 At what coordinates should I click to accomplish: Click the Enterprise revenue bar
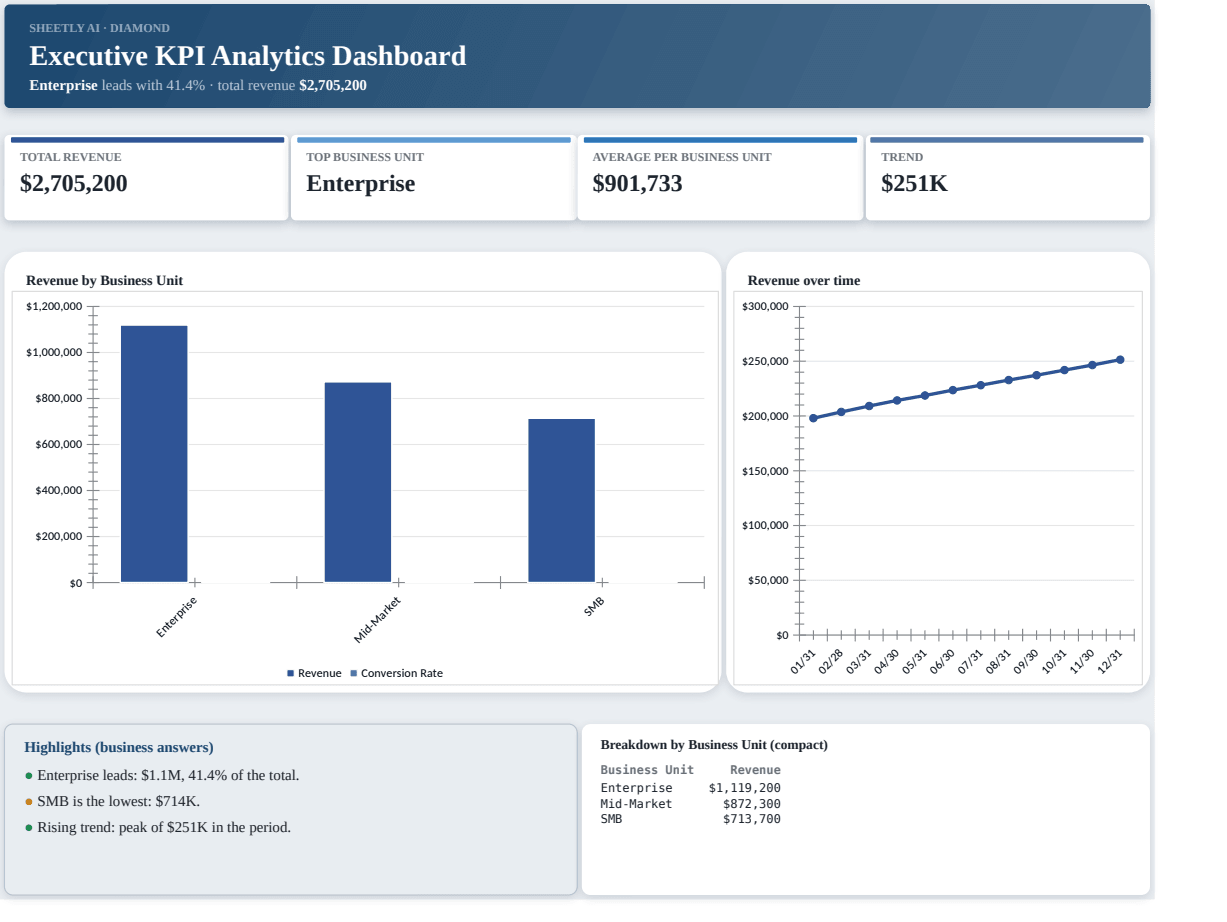tap(154, 453)
